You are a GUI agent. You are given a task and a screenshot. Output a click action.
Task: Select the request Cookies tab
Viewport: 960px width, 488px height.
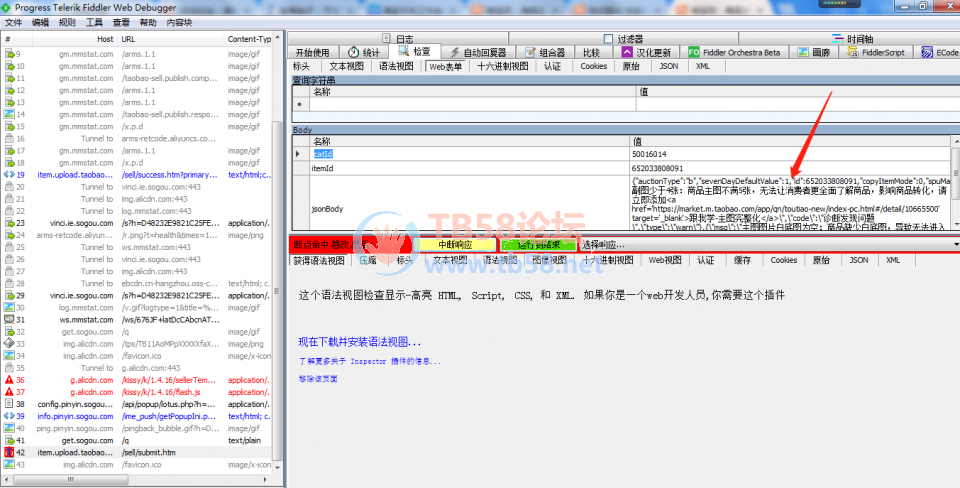click(593, 66)
